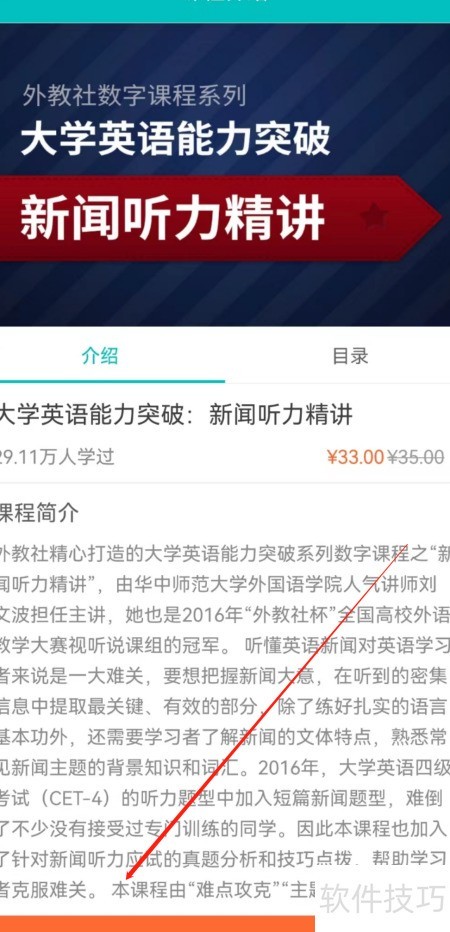450x932 pixels.
Task: Switch to the 目录 tab
Action: [350, 355]
